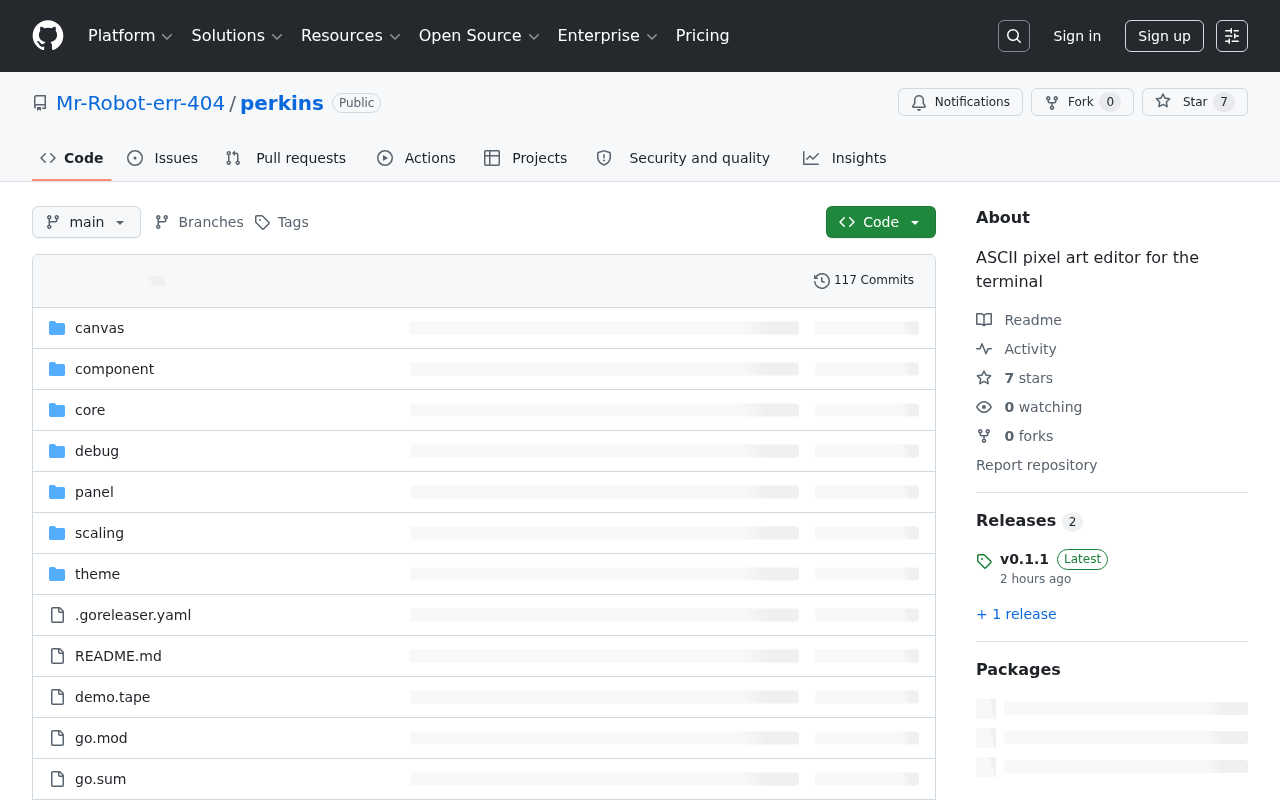The width and height of the screenshot is (1280, 800).
Task: Click the tag icon beside v0.1.1
Action: (x=984, y=561)
